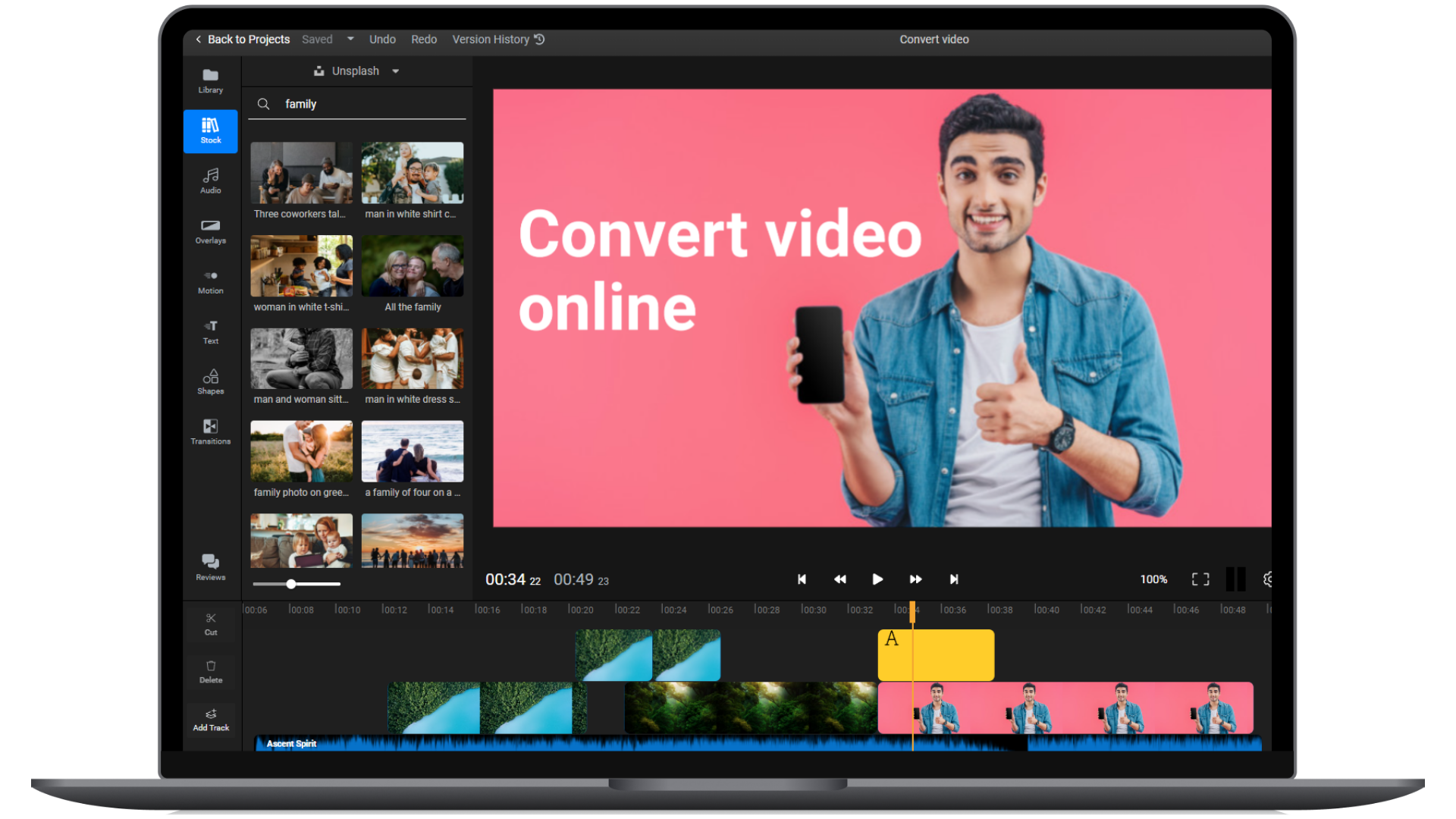Click the 00:34 current time display
The image size is (1456, 819).
point(513,579)
